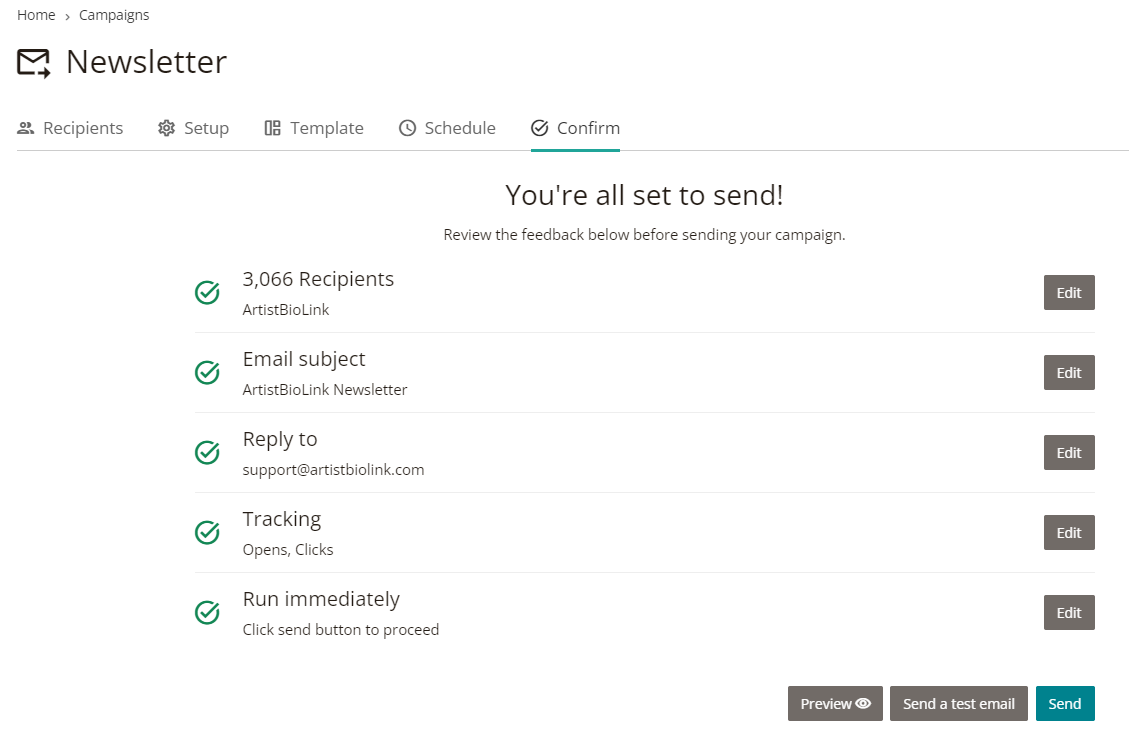Click the ArtistBioLink Newsletter subject text
The image size is (1129, 750).
pos(325,389)
